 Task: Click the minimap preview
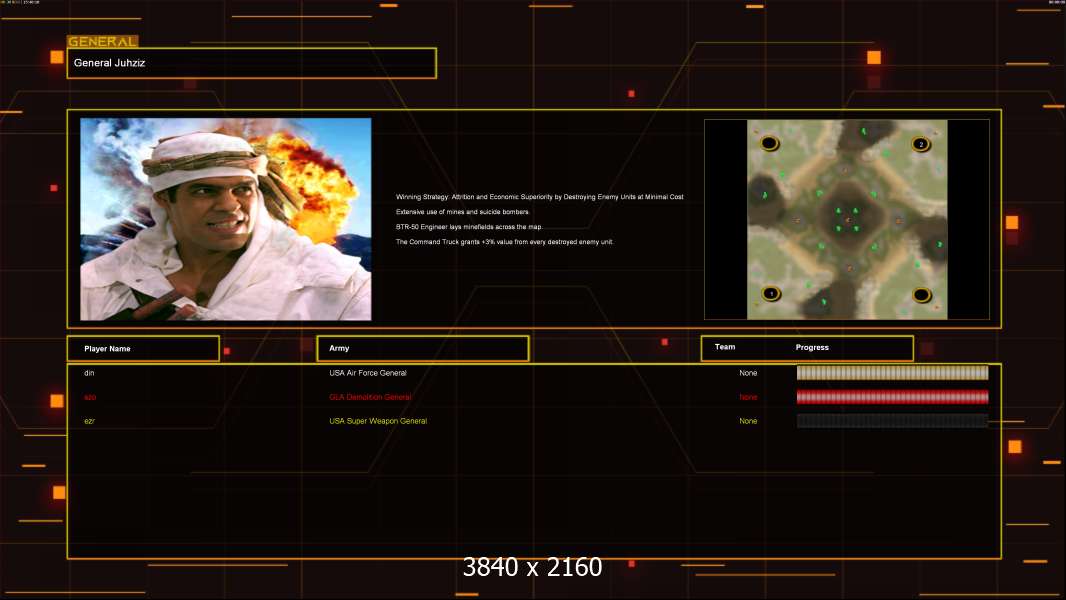point(847,219)
